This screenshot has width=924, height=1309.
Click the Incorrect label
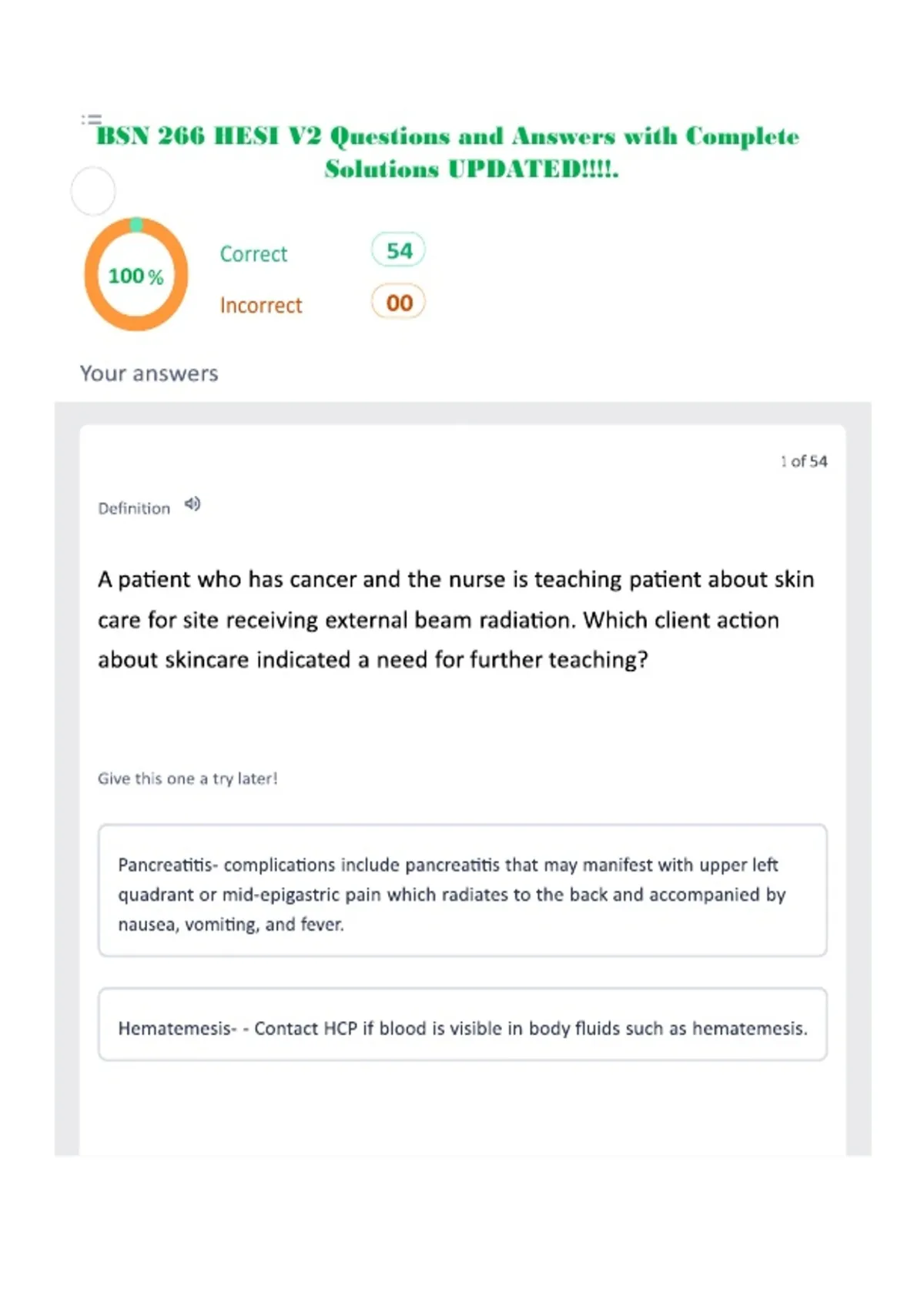coord(261,306)
